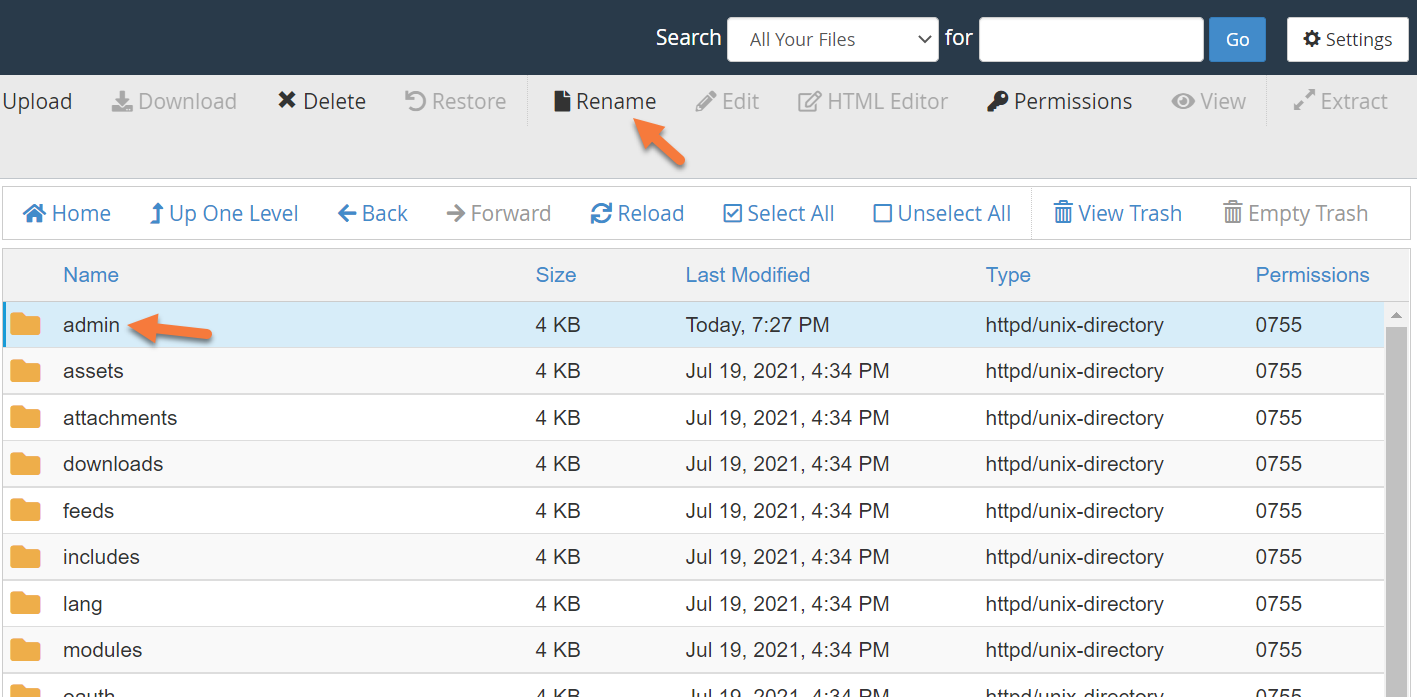Open the All Your Files search dropdown

(832, 39)
